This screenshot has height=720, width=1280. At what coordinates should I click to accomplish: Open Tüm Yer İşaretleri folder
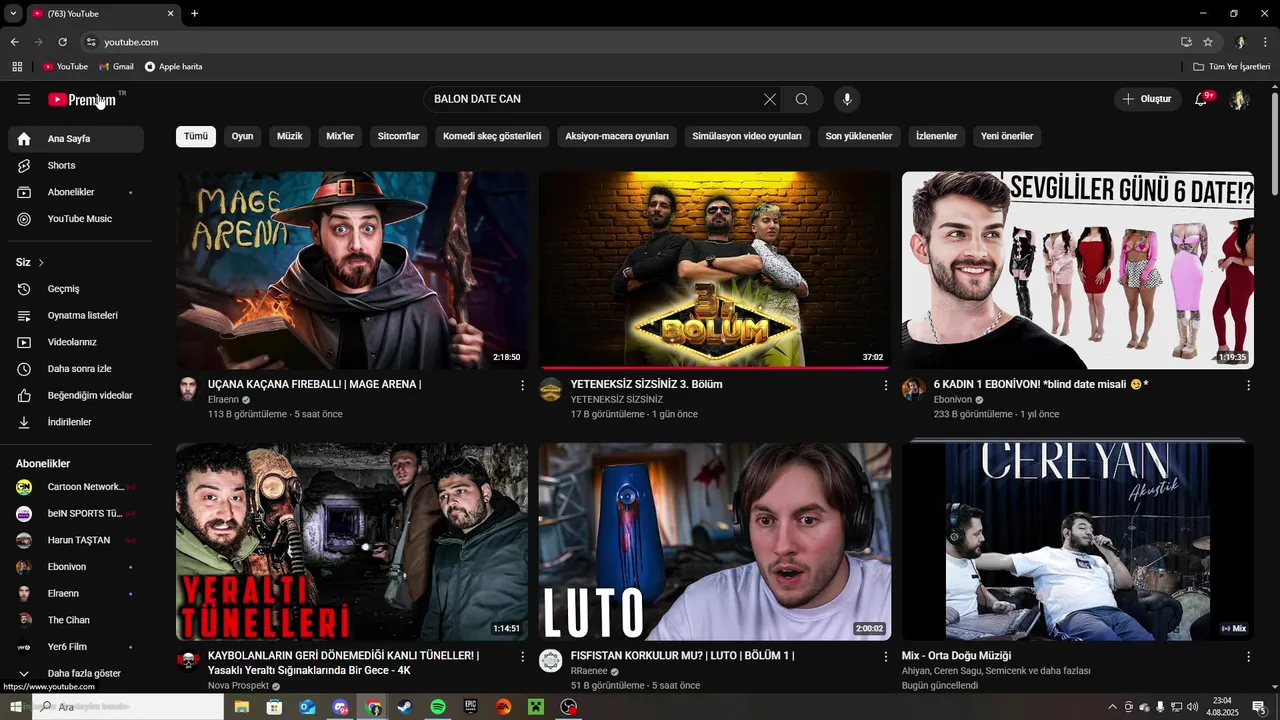pyautogui.click(x=1231, y=66)
